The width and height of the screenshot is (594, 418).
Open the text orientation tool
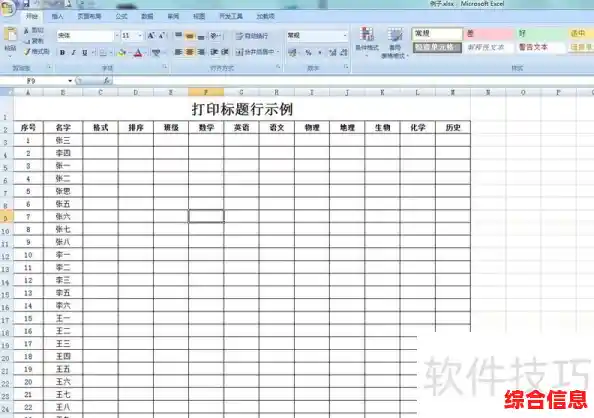pyautogui.click(x=215, y=36)
